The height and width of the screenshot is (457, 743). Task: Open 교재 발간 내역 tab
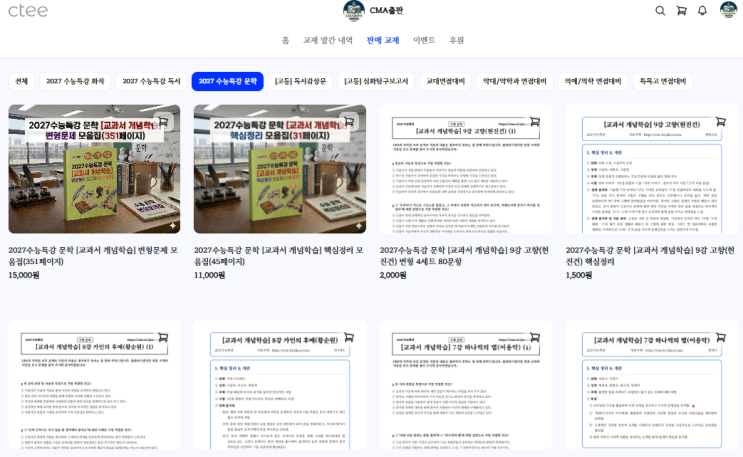[328, 40]
